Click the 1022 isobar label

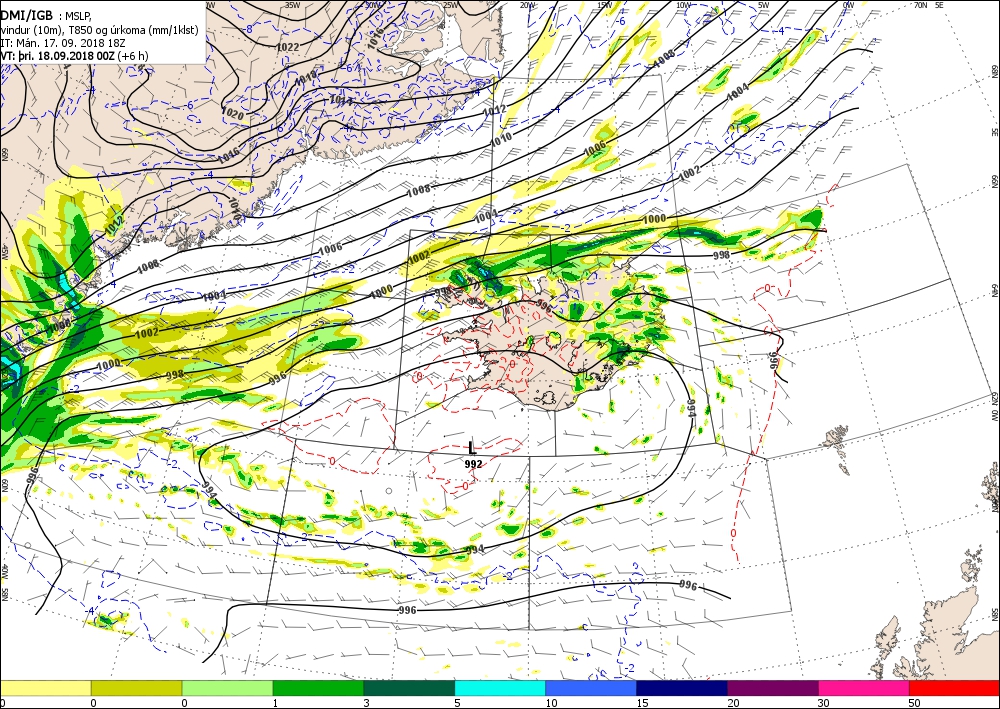(x=288, y=47)
